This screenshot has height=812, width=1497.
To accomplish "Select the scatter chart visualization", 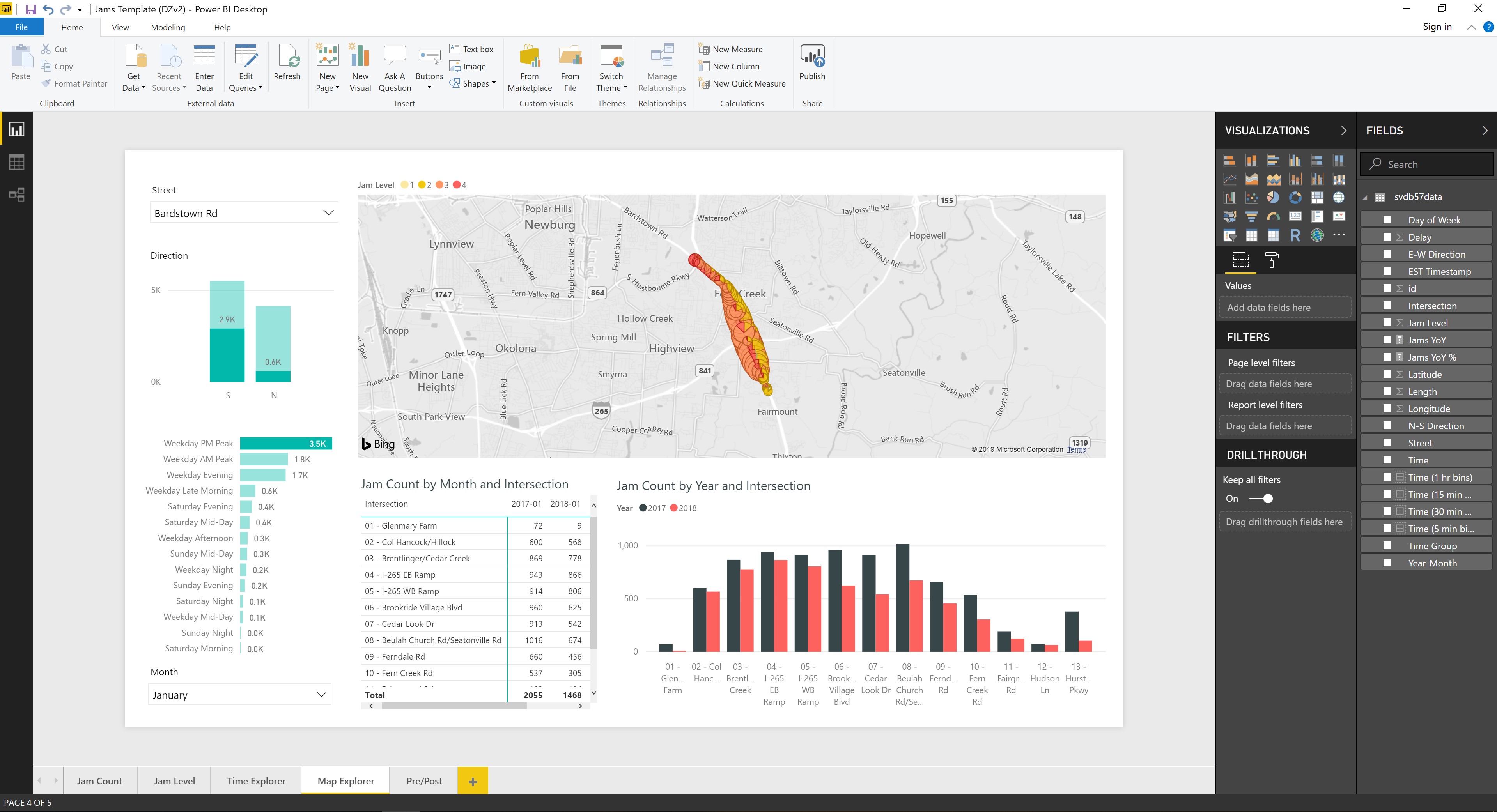I will point(1251,198).
